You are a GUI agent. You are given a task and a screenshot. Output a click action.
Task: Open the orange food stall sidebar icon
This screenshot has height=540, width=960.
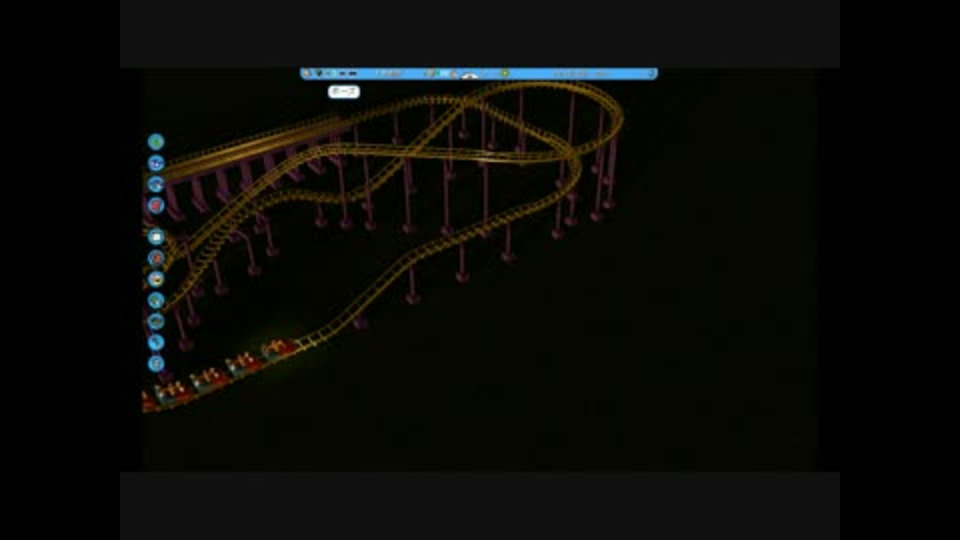click(156, 279)
